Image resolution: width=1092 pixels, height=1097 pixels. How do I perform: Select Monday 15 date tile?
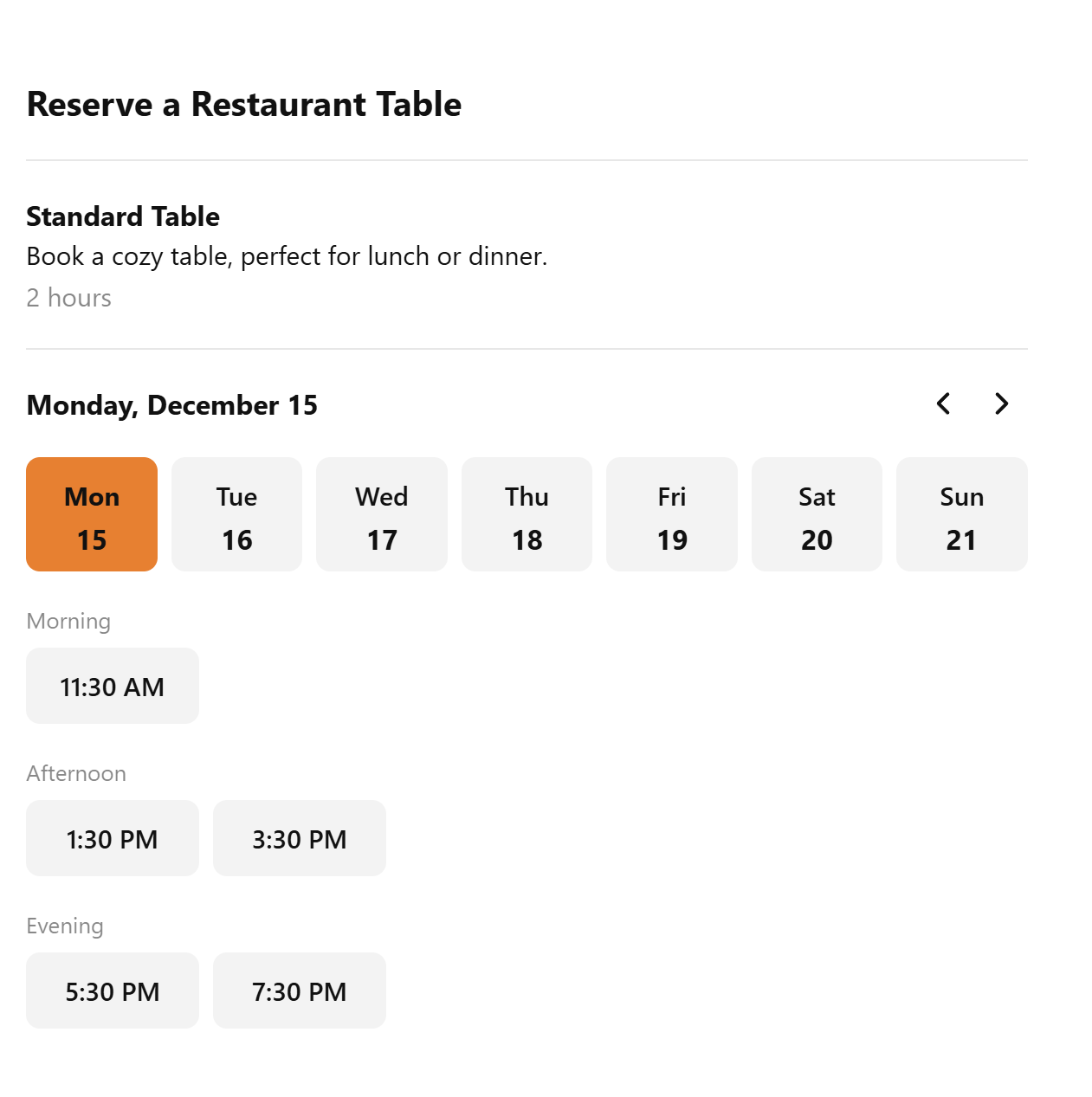point(92,514)
